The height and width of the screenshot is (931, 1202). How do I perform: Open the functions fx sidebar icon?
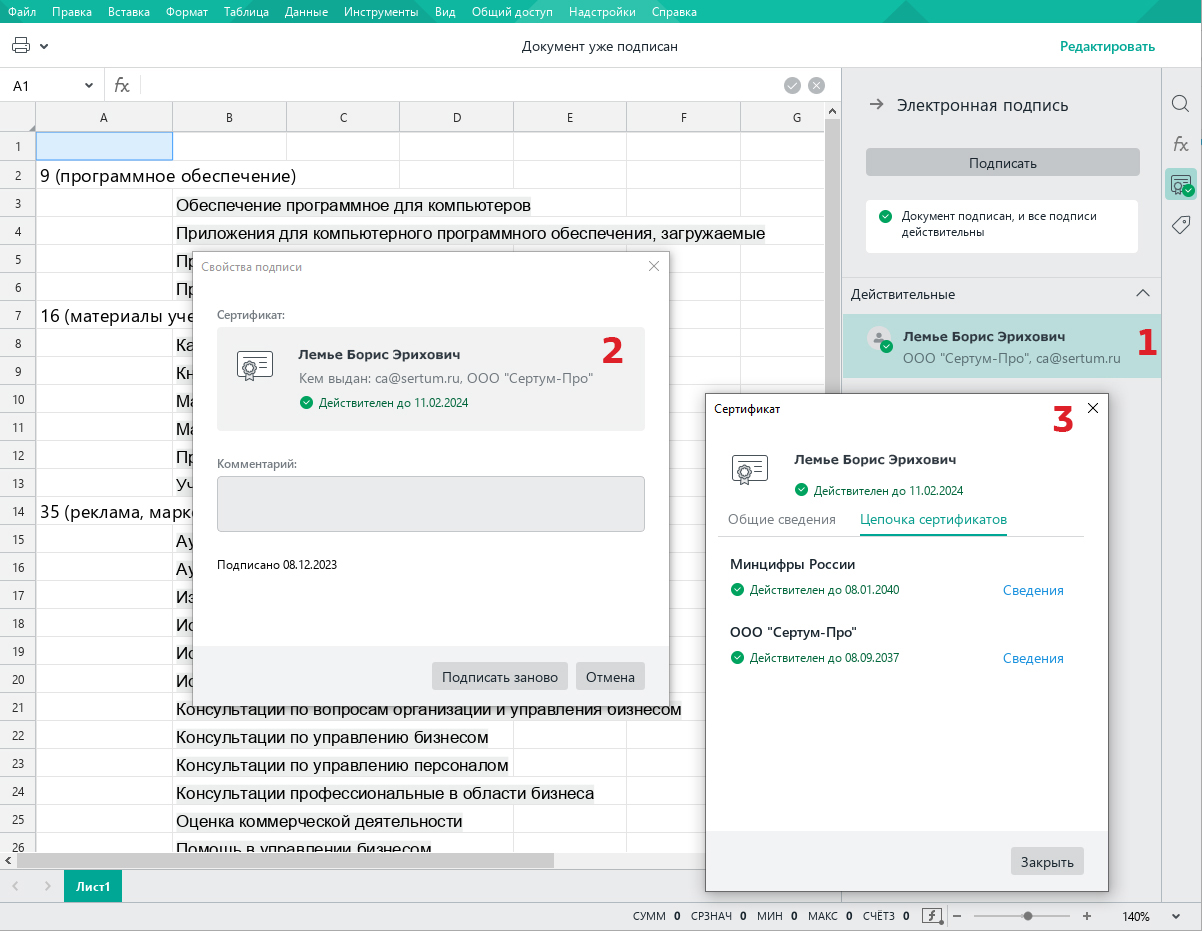click(1181, 144)
